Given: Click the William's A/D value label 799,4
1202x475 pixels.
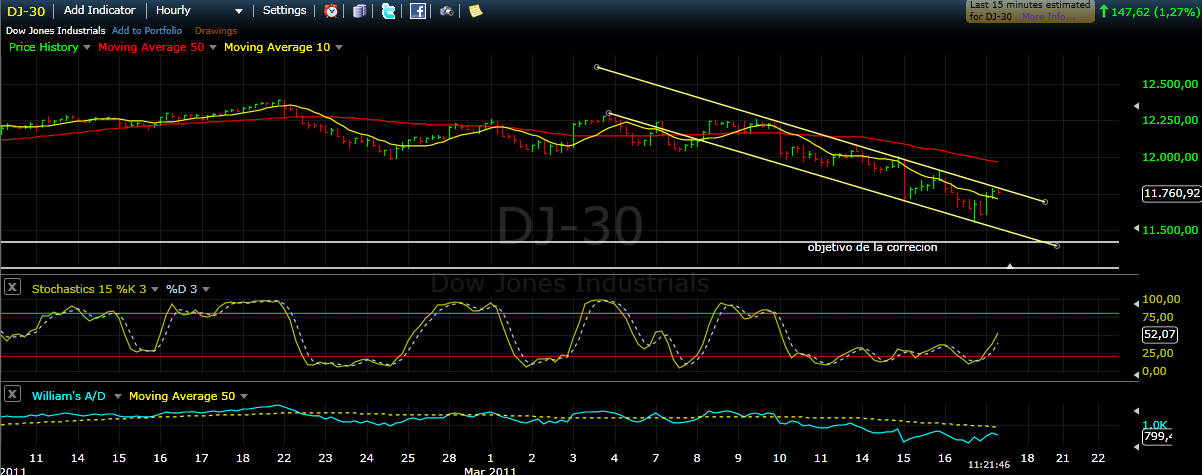Looking at the screenshot, I should click(x=1156, y=436).
